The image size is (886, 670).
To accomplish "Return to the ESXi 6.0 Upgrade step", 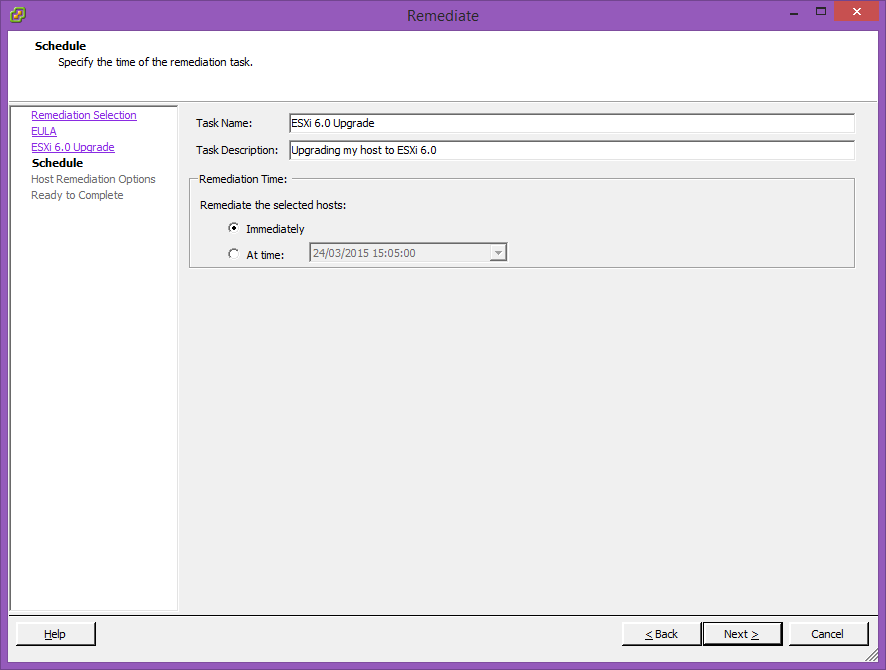I will click(73, 147).
